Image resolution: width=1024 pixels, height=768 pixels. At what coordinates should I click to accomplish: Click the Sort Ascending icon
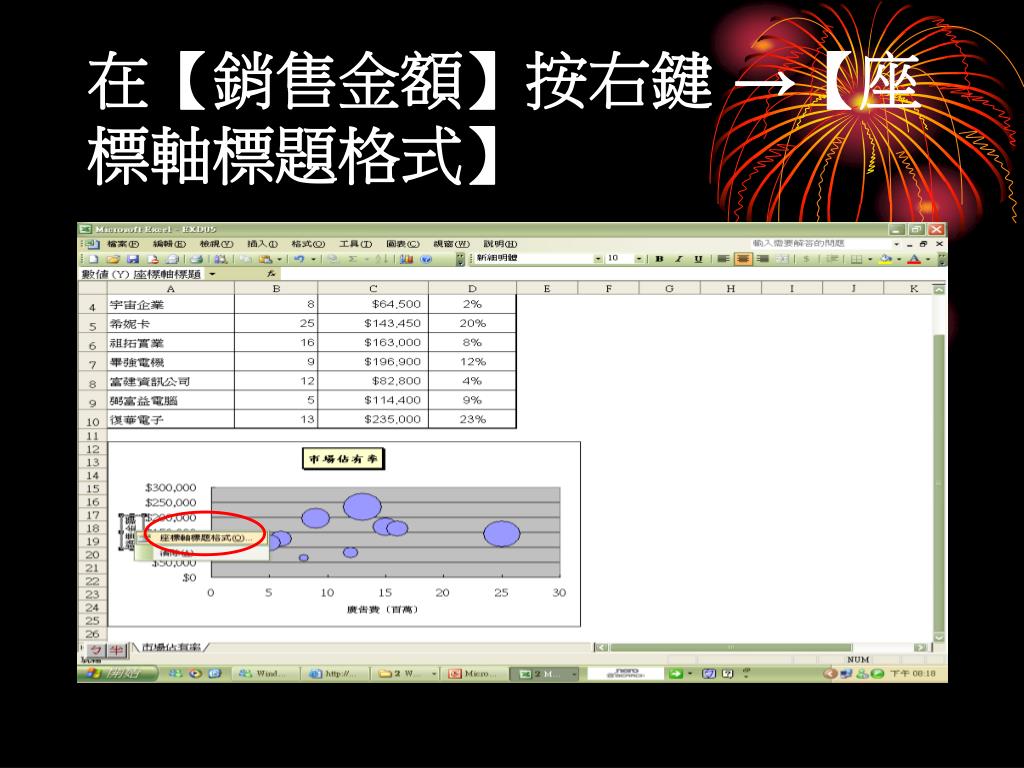coord(383,259)
